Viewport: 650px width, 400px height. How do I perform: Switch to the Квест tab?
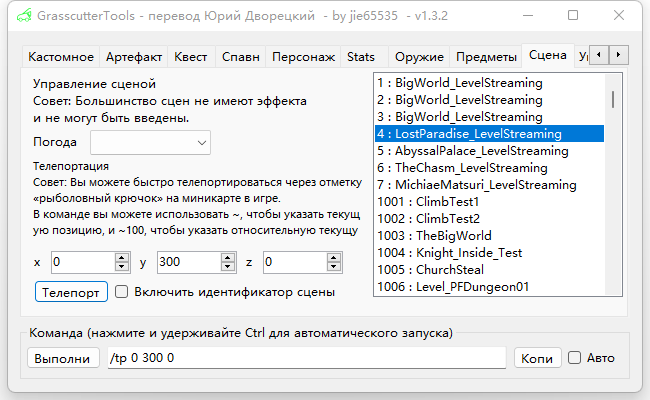pyautogui.click(x=190, y=57)
